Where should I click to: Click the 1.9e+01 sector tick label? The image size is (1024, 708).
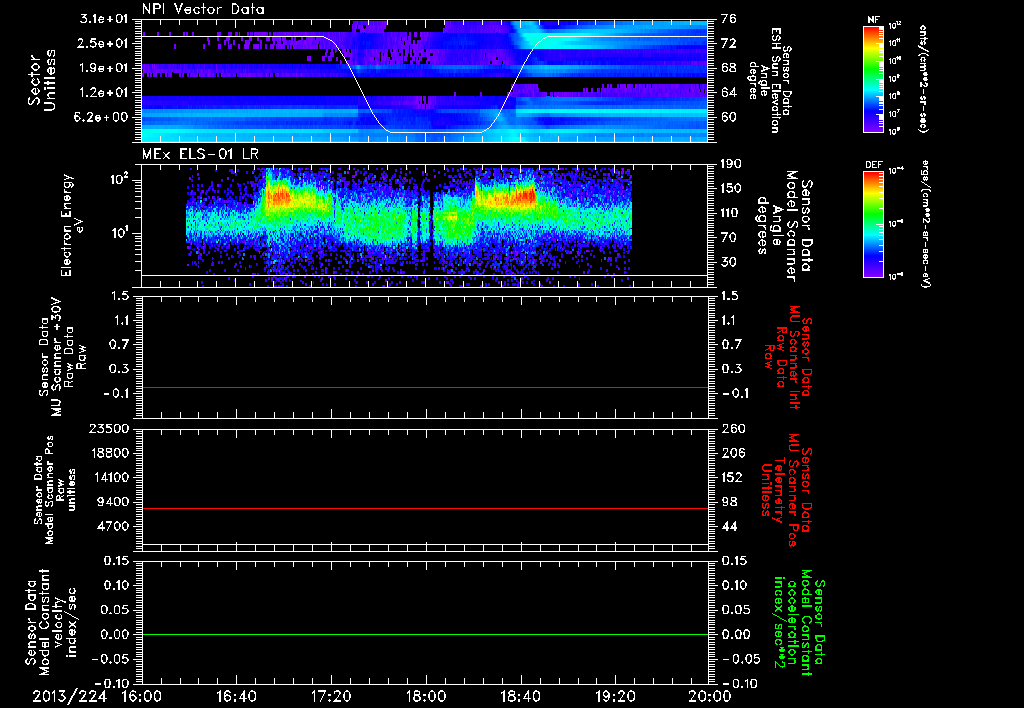pyautogui.click(x=106, y=68)
